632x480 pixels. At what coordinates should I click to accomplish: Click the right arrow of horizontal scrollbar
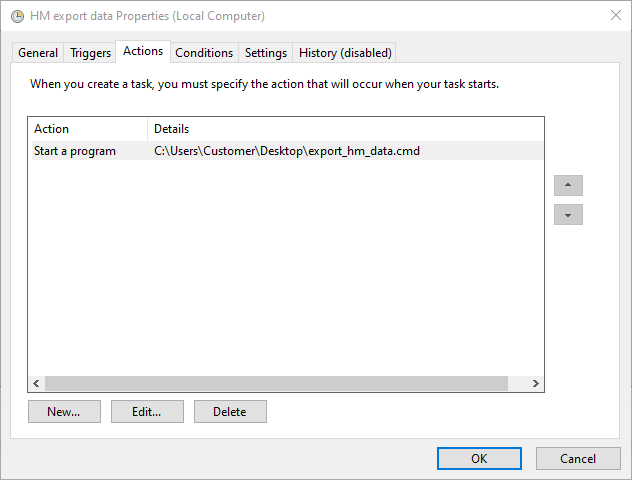point(535,383)
